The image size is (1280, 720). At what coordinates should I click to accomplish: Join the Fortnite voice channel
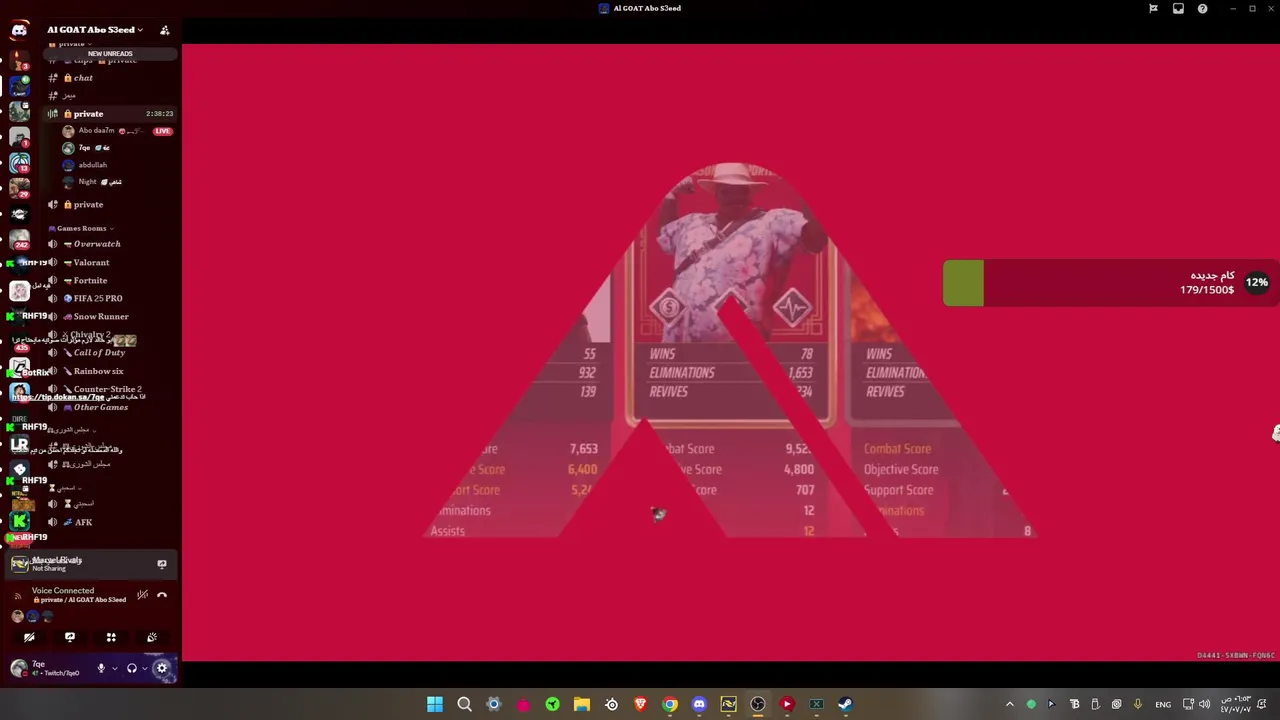pos(110,281)
